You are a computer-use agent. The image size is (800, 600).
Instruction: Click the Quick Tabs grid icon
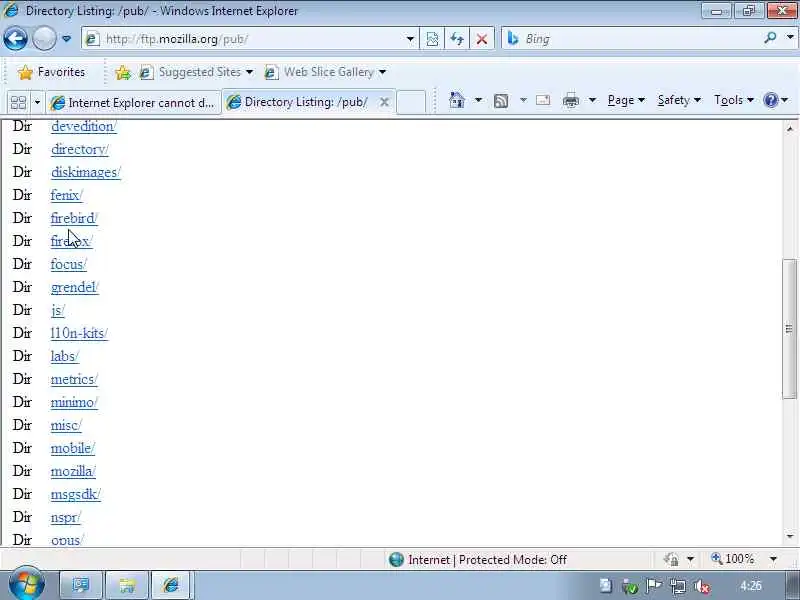[x=18, y=103]
